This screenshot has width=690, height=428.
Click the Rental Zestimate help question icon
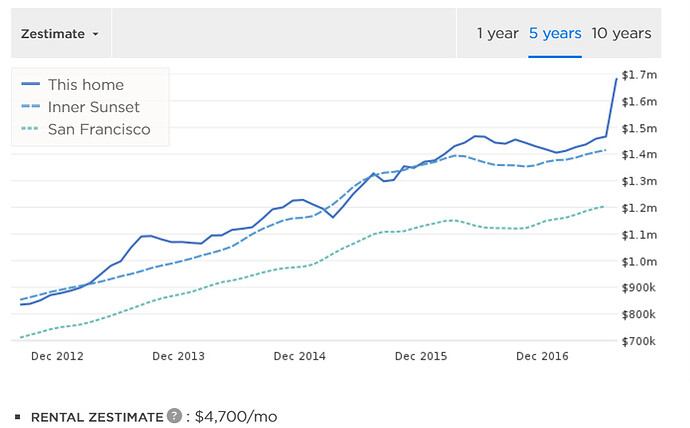(x=174, y=416)
